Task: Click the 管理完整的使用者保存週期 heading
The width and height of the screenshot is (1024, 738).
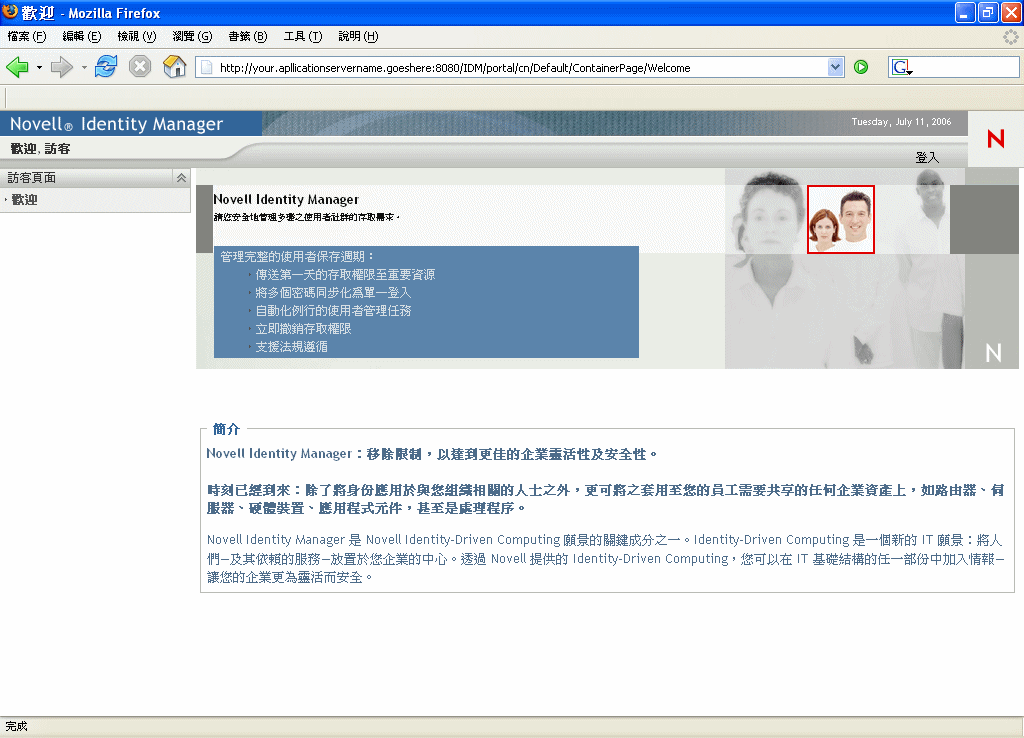Action: click(297, 257)
